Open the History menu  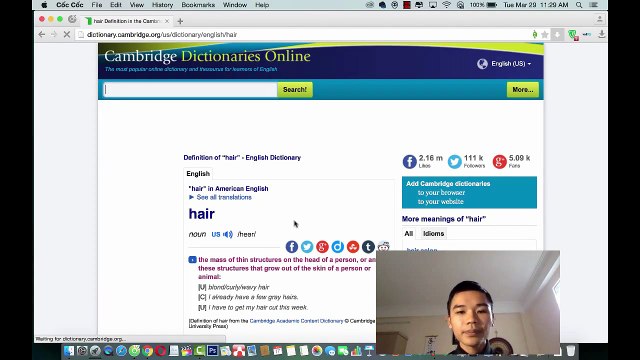tap(162, 5)
